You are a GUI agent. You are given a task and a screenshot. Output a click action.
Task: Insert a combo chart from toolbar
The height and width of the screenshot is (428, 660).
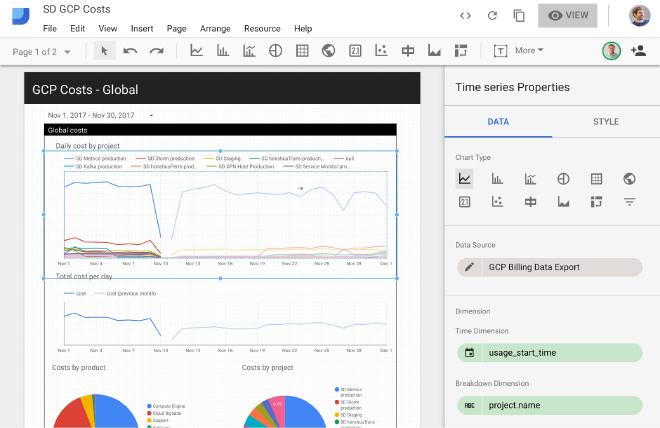(249, 51)
